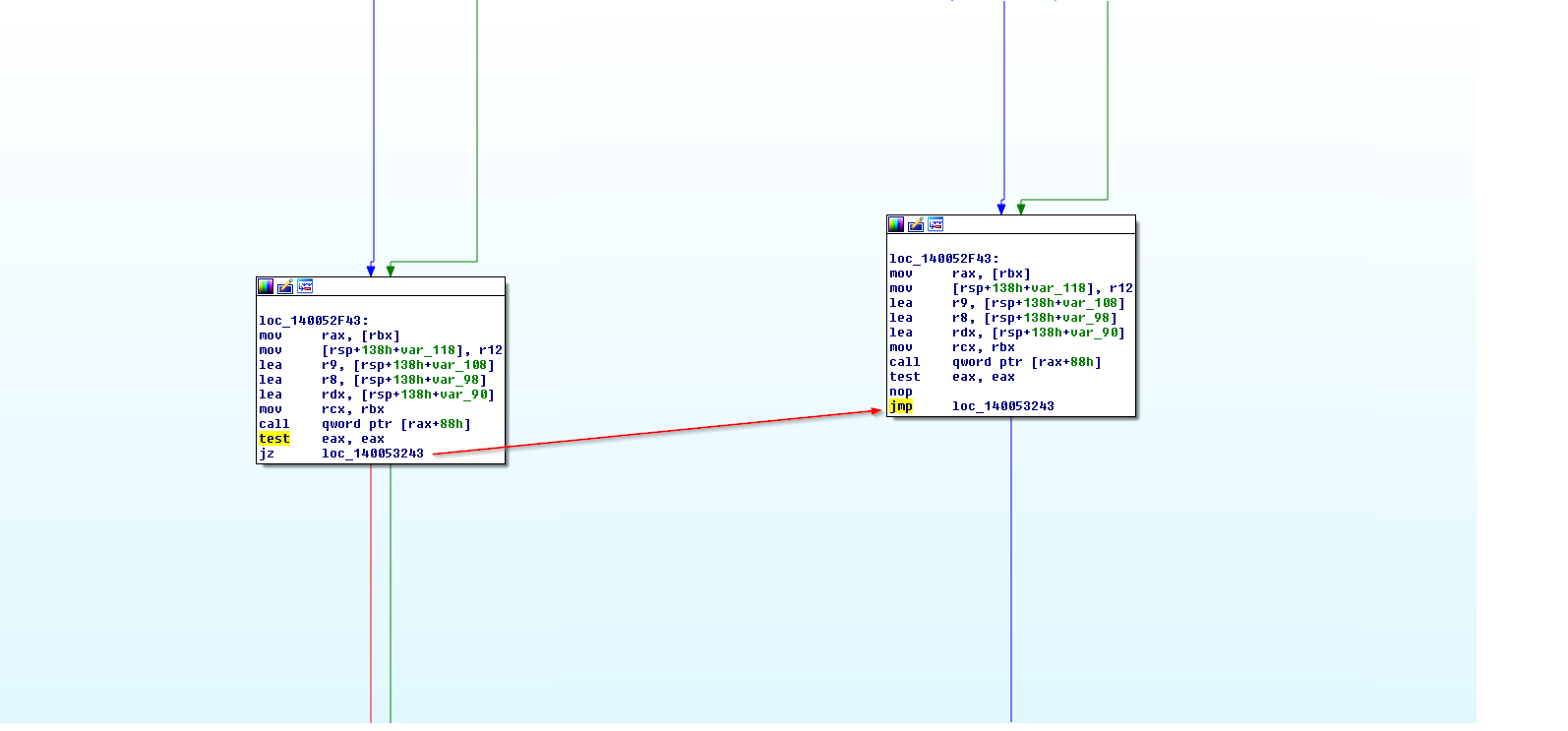Click the node color icon in the jz block
This screenshot has width=1568, height=731.
[x=266, y=286]
